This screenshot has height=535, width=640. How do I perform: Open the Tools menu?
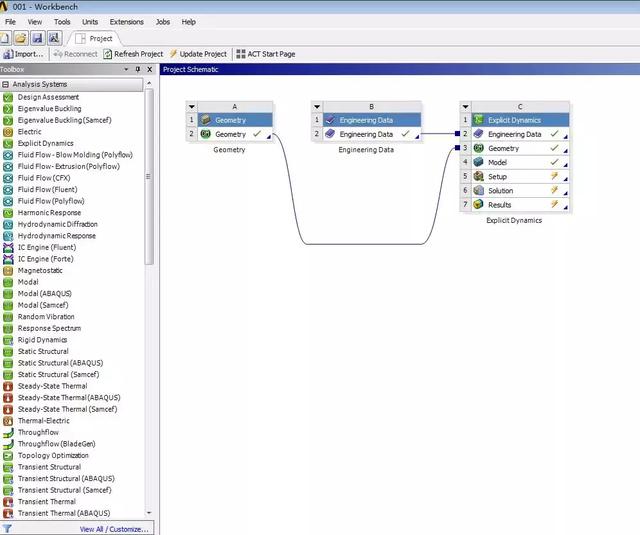62,22
